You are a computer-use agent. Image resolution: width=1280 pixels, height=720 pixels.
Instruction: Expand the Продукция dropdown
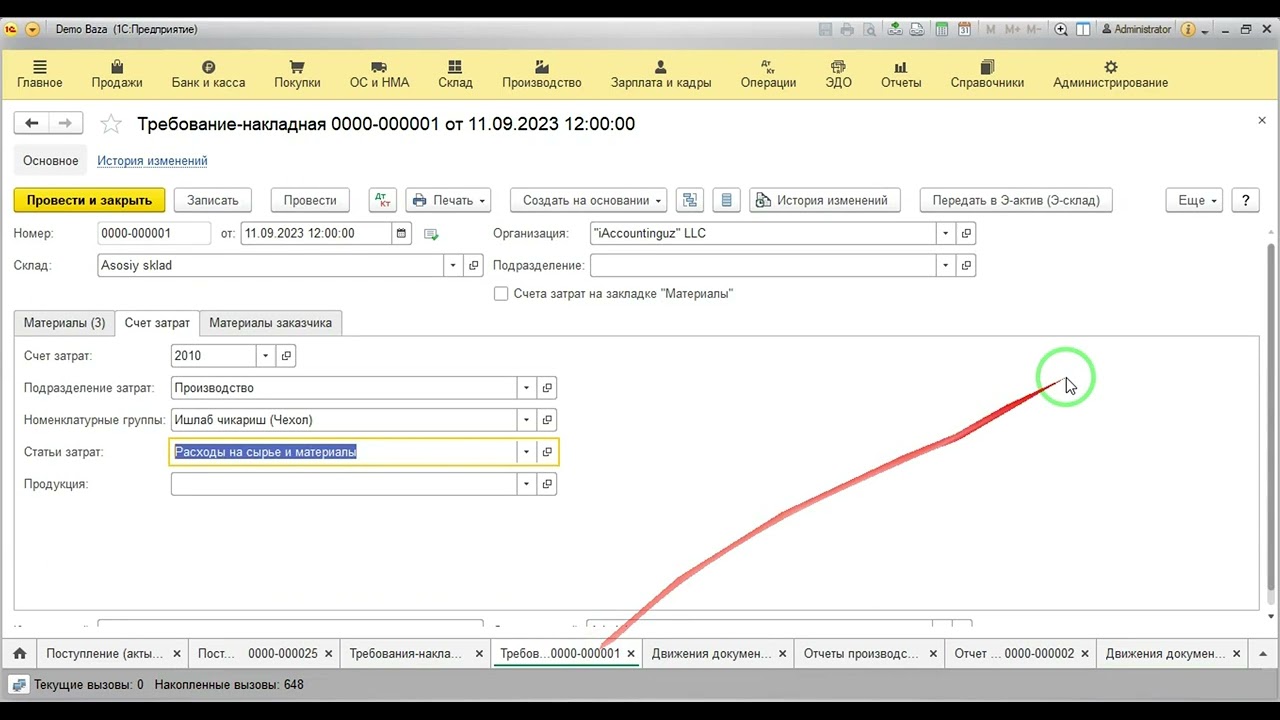point(526,484)
